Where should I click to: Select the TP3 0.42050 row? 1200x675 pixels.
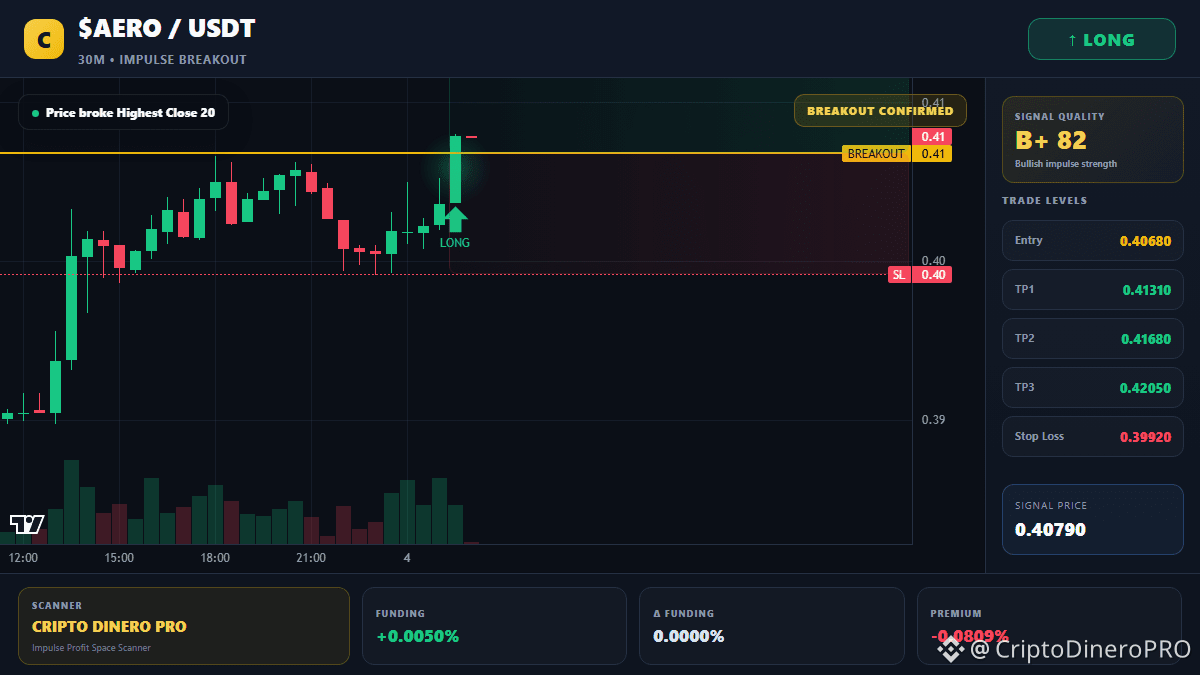point(1092,387)
